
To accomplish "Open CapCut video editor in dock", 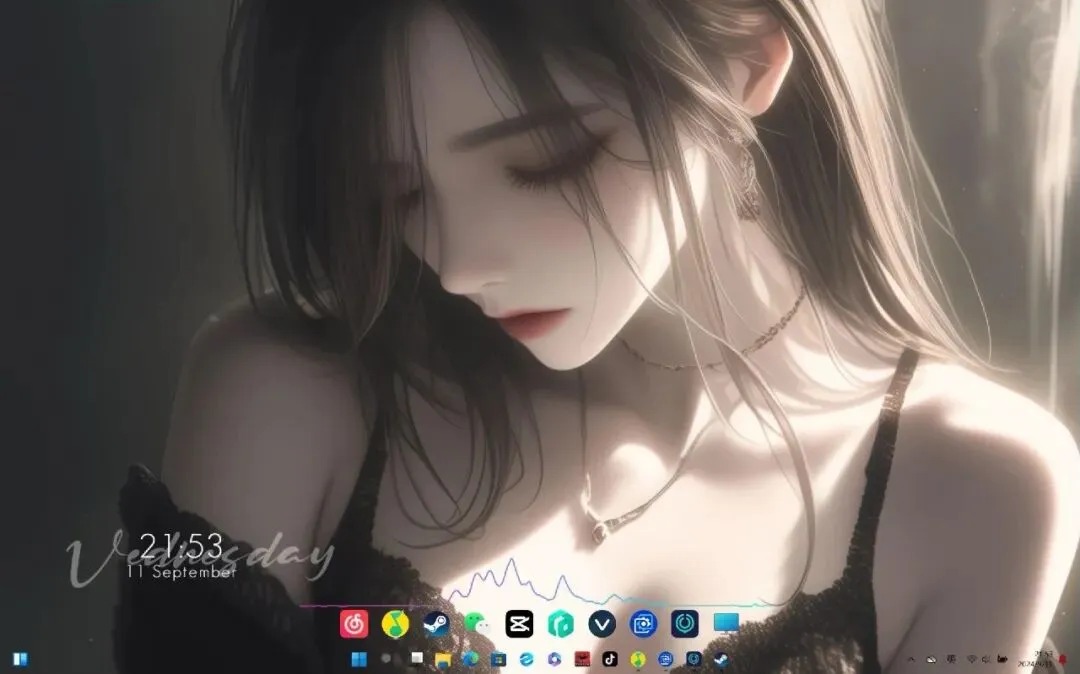I will [x=519, y=624].
